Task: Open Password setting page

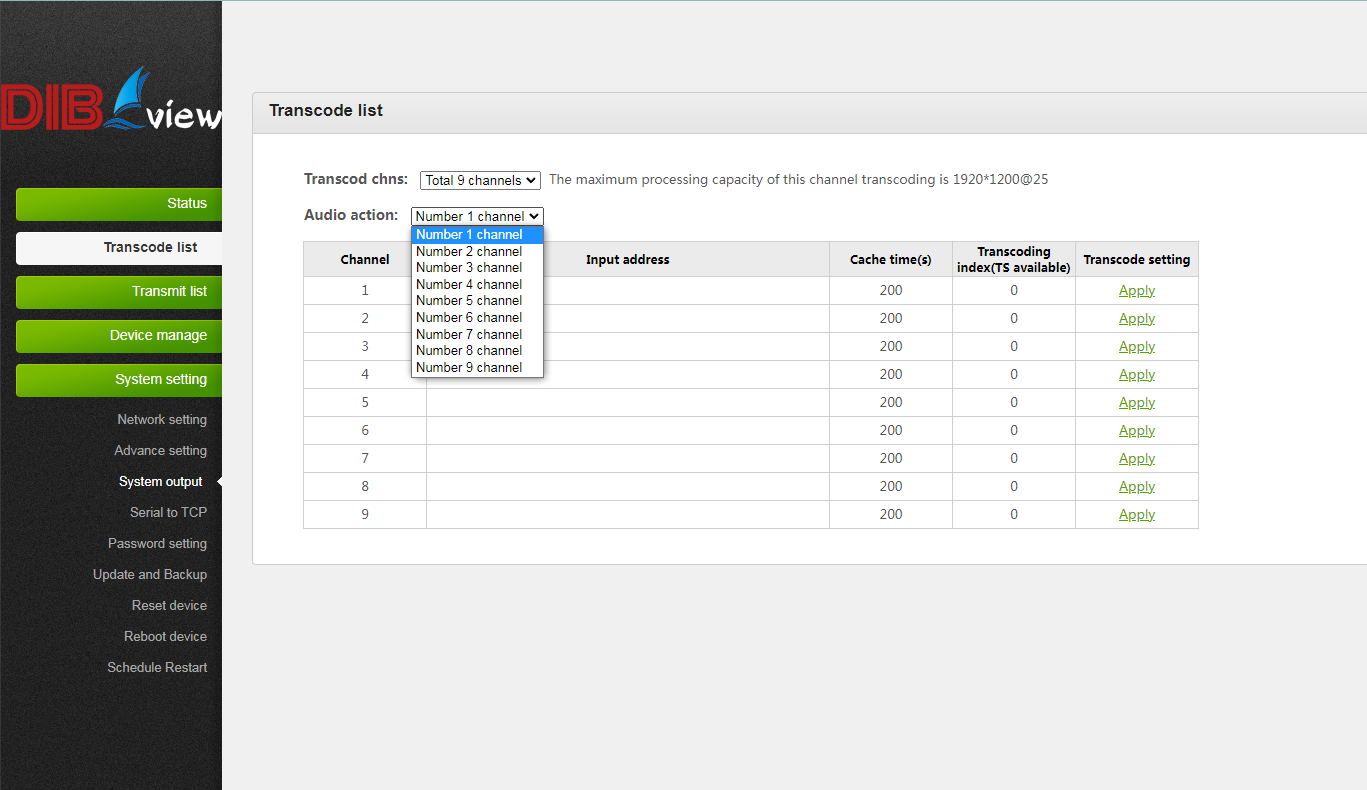Action: point(157,544)
